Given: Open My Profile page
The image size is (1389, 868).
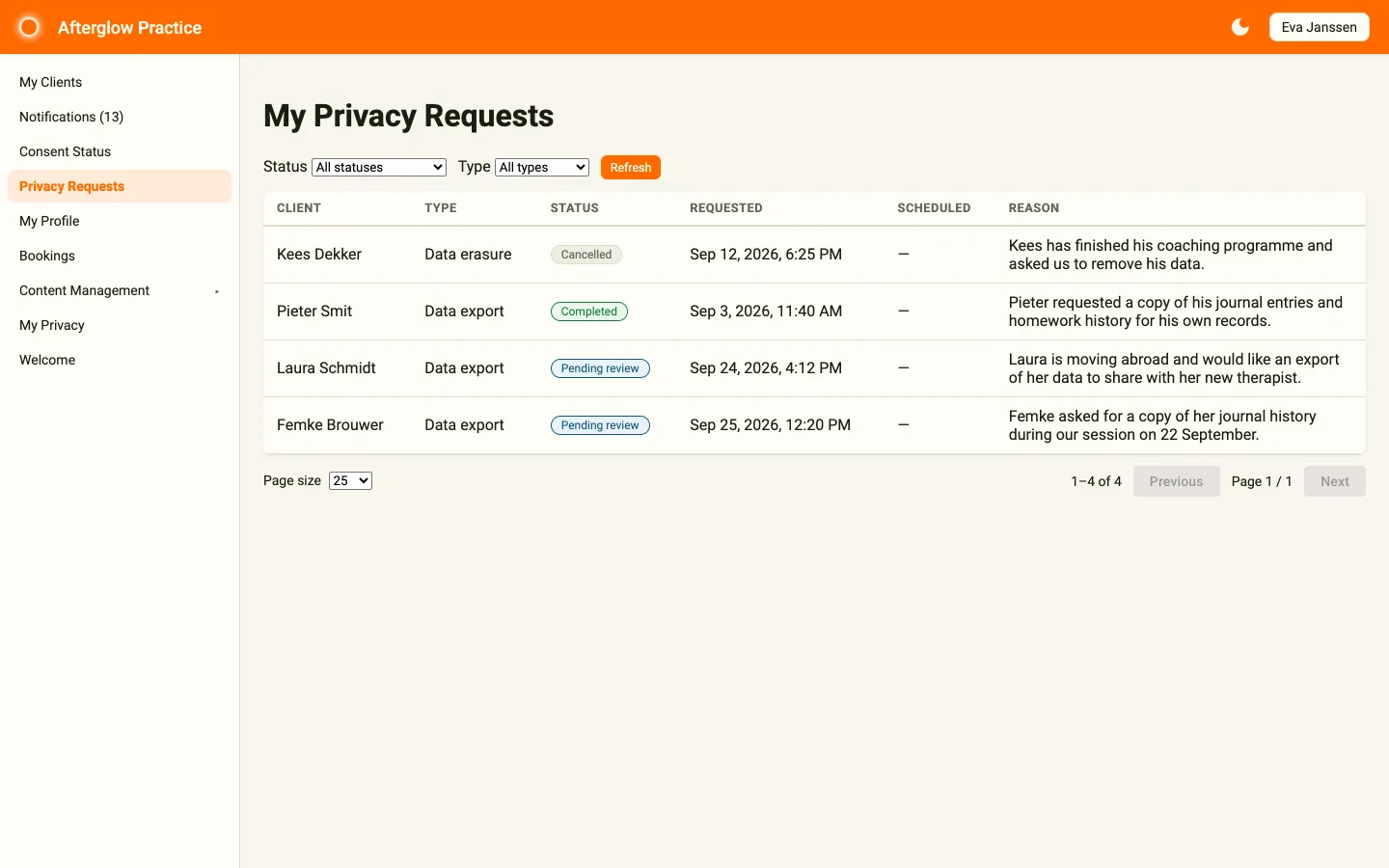Looking at the screenshot, I should 120,221.
